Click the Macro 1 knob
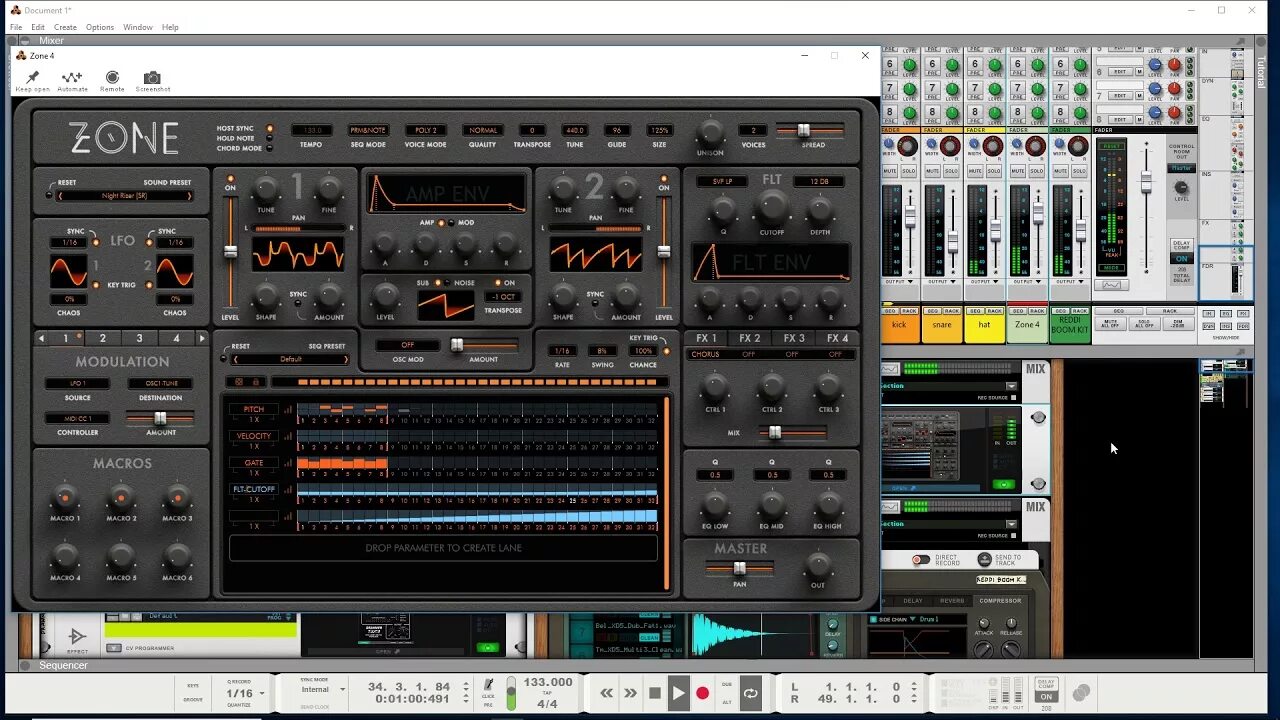 click(x=65, y=497)
